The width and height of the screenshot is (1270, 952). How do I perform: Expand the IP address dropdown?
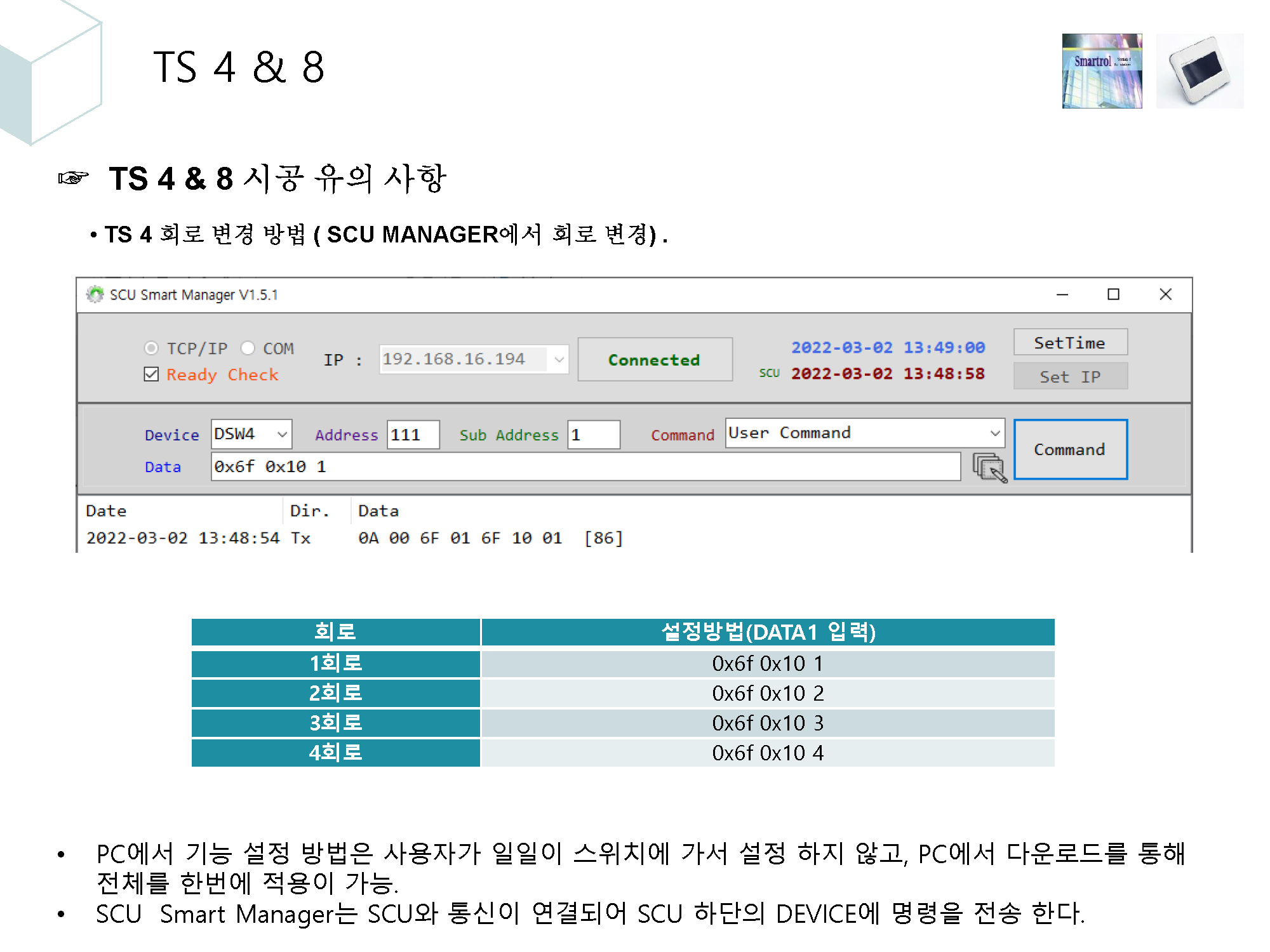(559, 359)
